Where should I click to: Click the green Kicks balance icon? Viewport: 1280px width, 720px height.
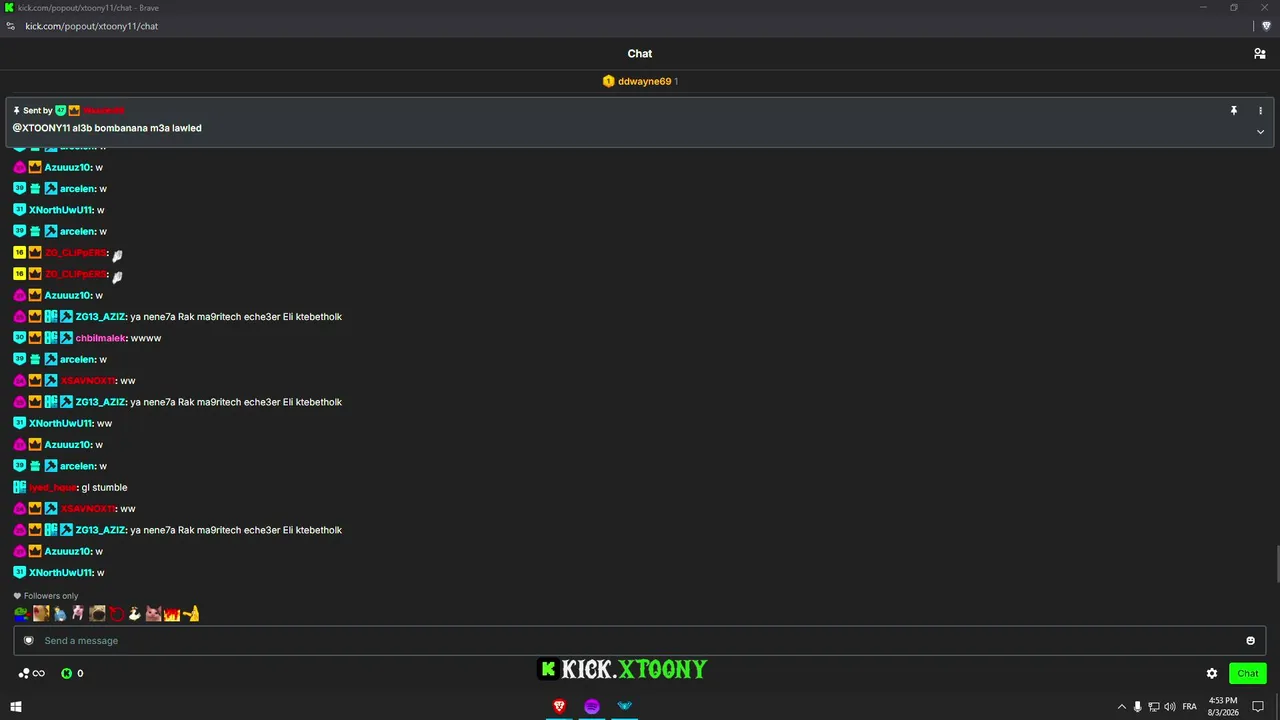click(67, 674)
